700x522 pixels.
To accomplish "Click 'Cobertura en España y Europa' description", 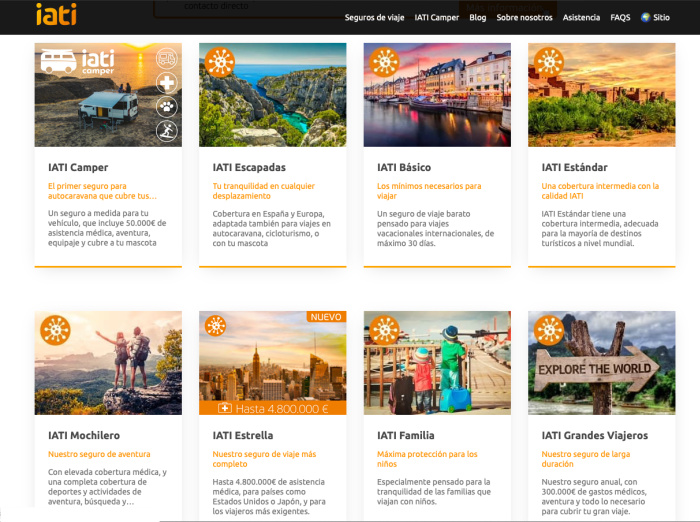I will click(x=271, y=228).
